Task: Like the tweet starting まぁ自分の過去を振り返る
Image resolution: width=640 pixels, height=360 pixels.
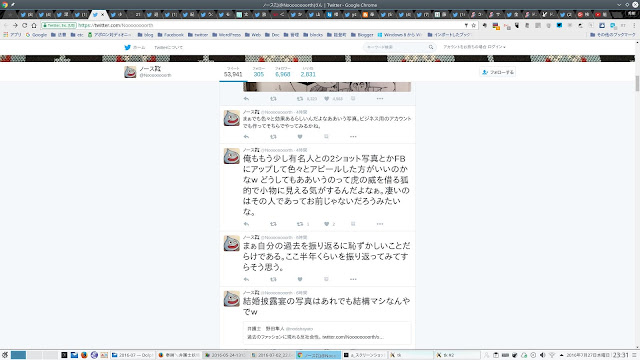Action: (x=300, y=279)
